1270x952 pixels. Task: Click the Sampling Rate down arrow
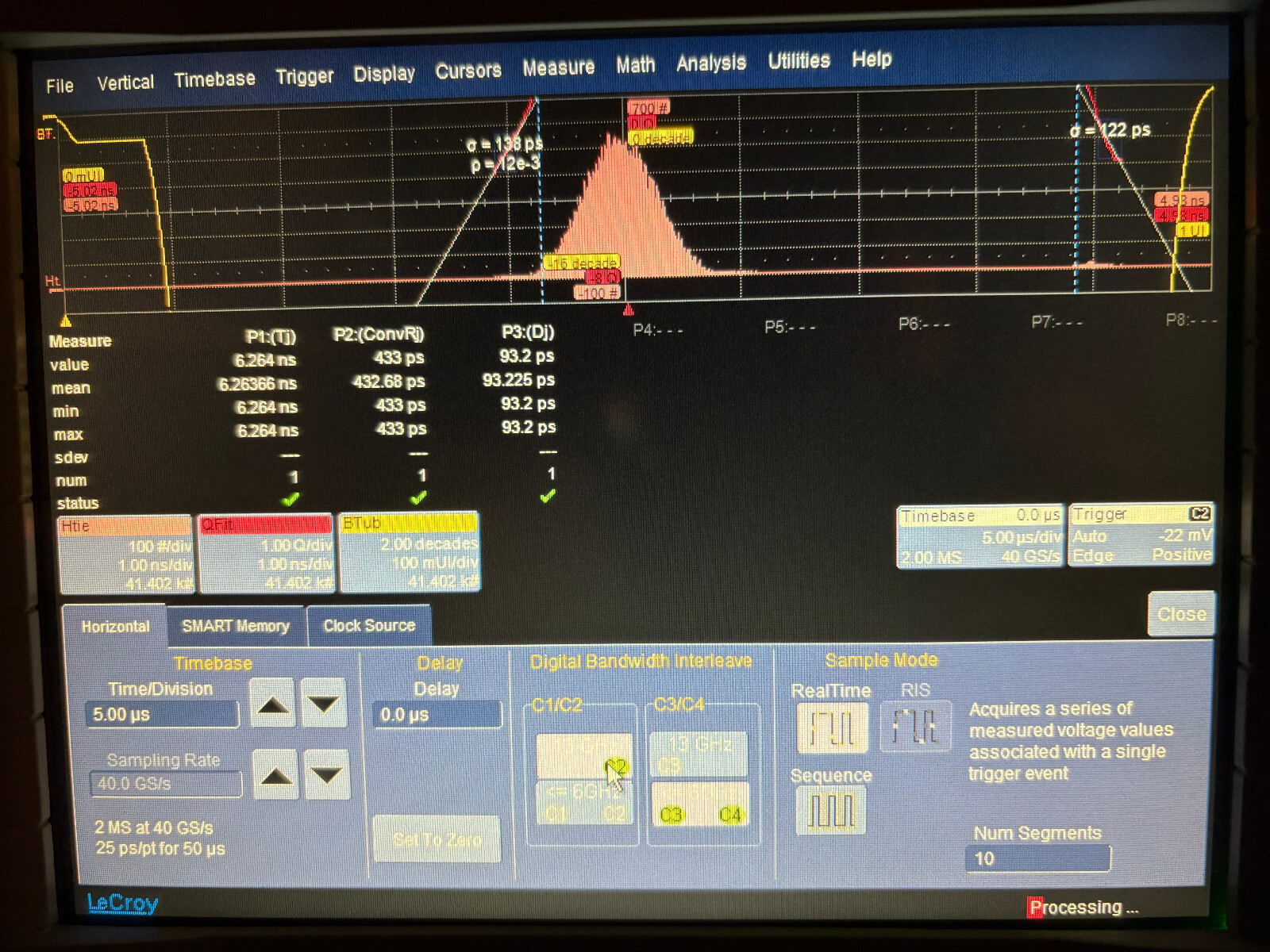(327, 774)
